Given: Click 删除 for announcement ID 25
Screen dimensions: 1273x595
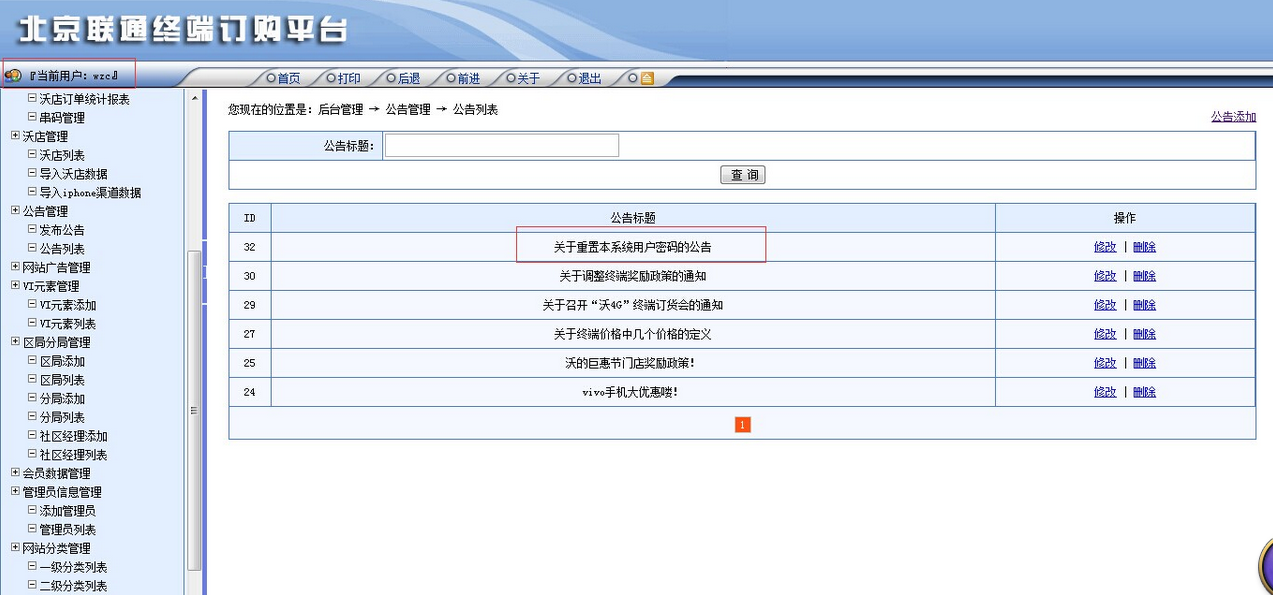Looking at the screenshot, I should click(1144, 363).
